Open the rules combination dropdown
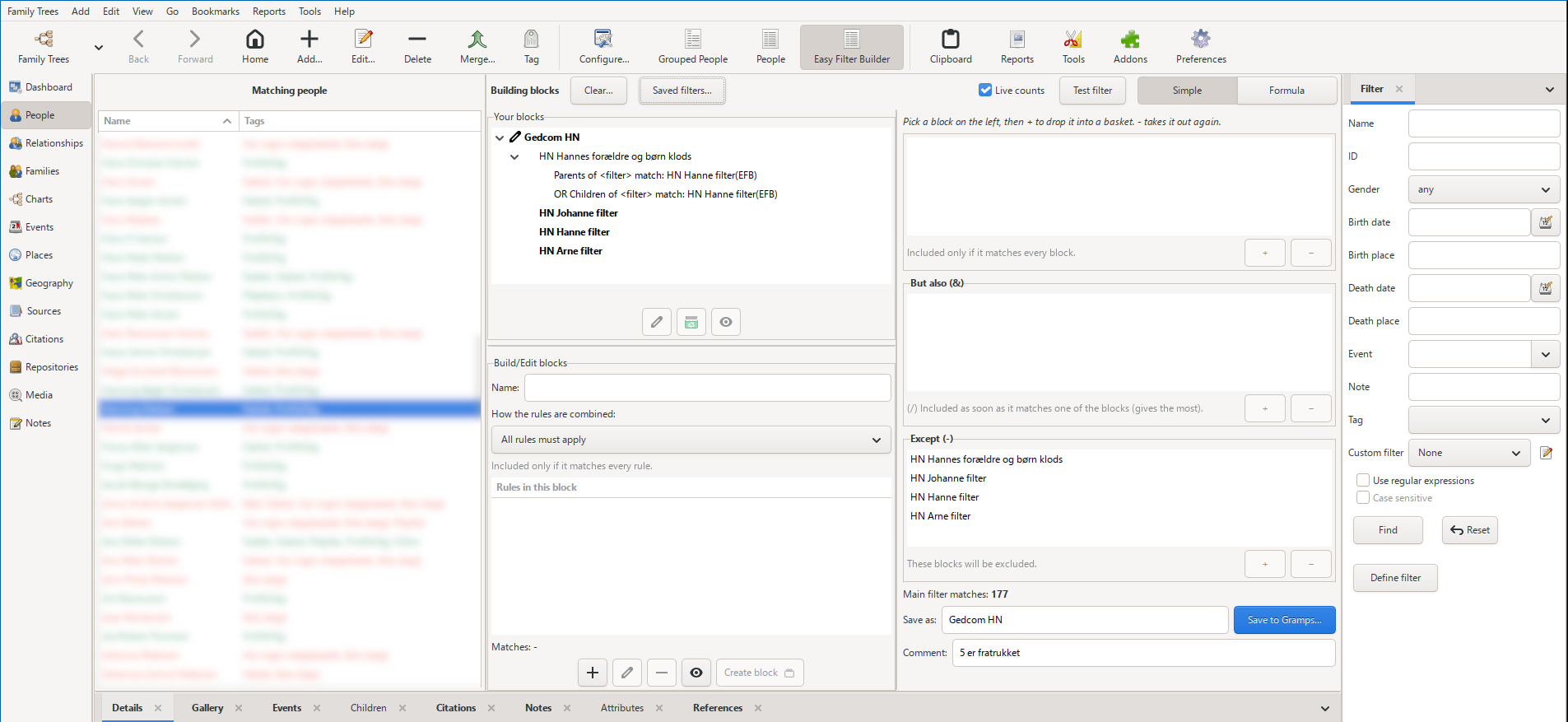This screenshot has height=722, width=1568. pyautogui.click(x=691, y=440)
